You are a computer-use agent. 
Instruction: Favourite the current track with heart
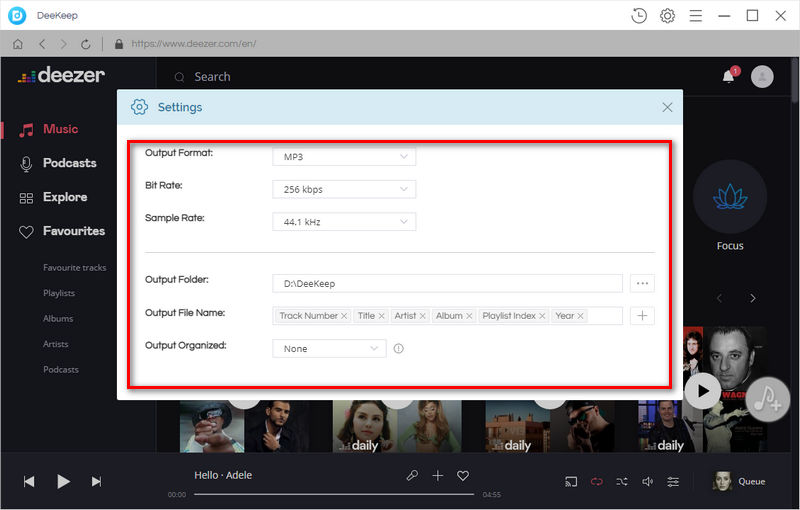(x=463, y=476)
